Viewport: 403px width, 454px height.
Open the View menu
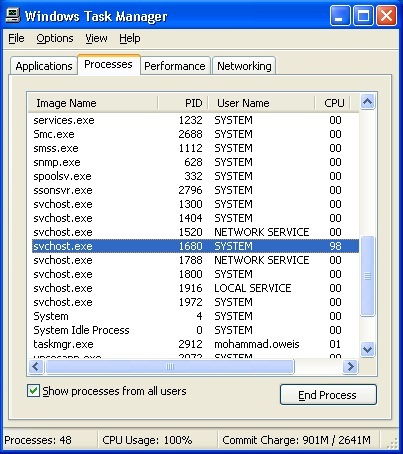click(x=96, y=38)
